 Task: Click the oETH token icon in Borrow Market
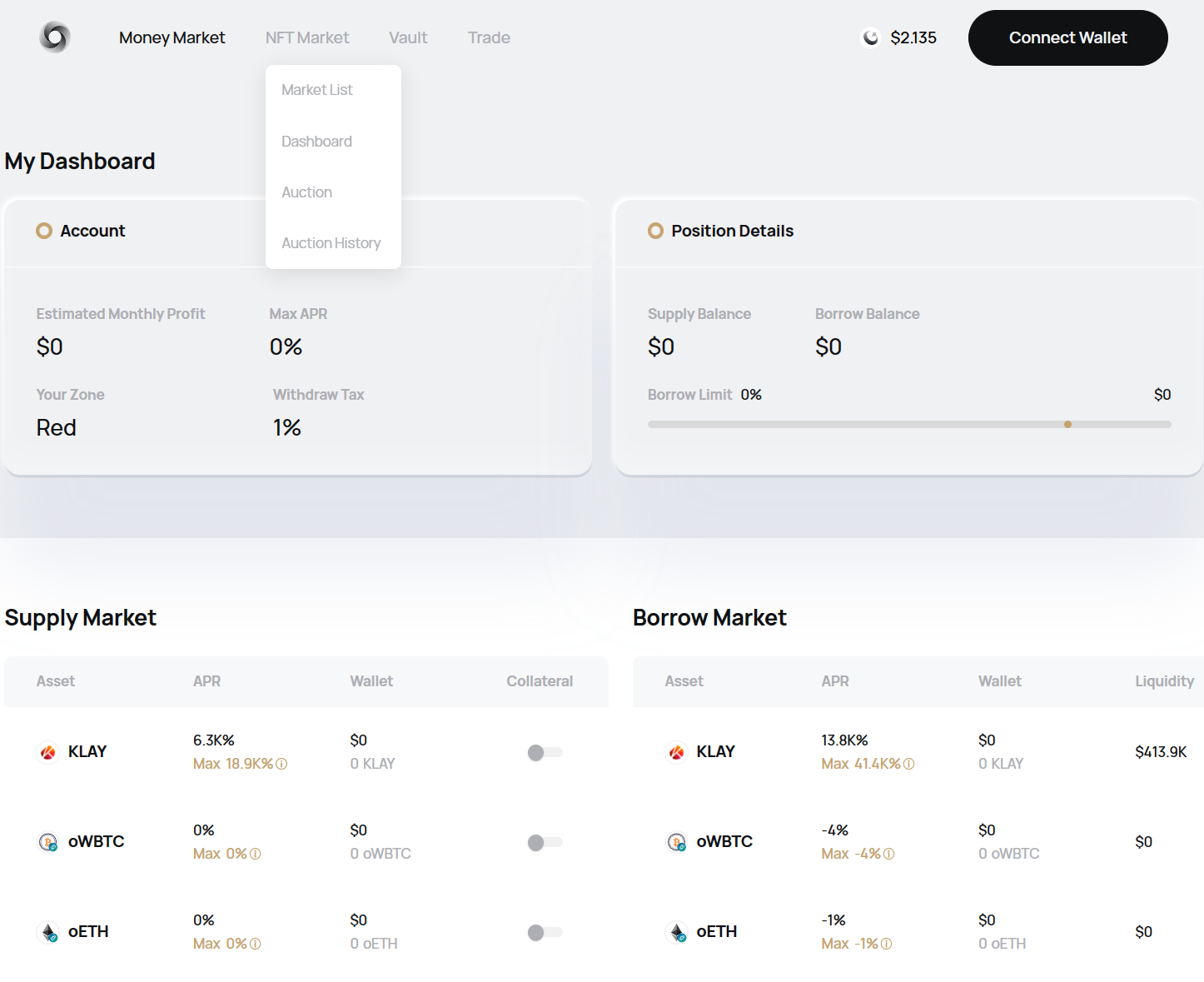tap(677, 932)
